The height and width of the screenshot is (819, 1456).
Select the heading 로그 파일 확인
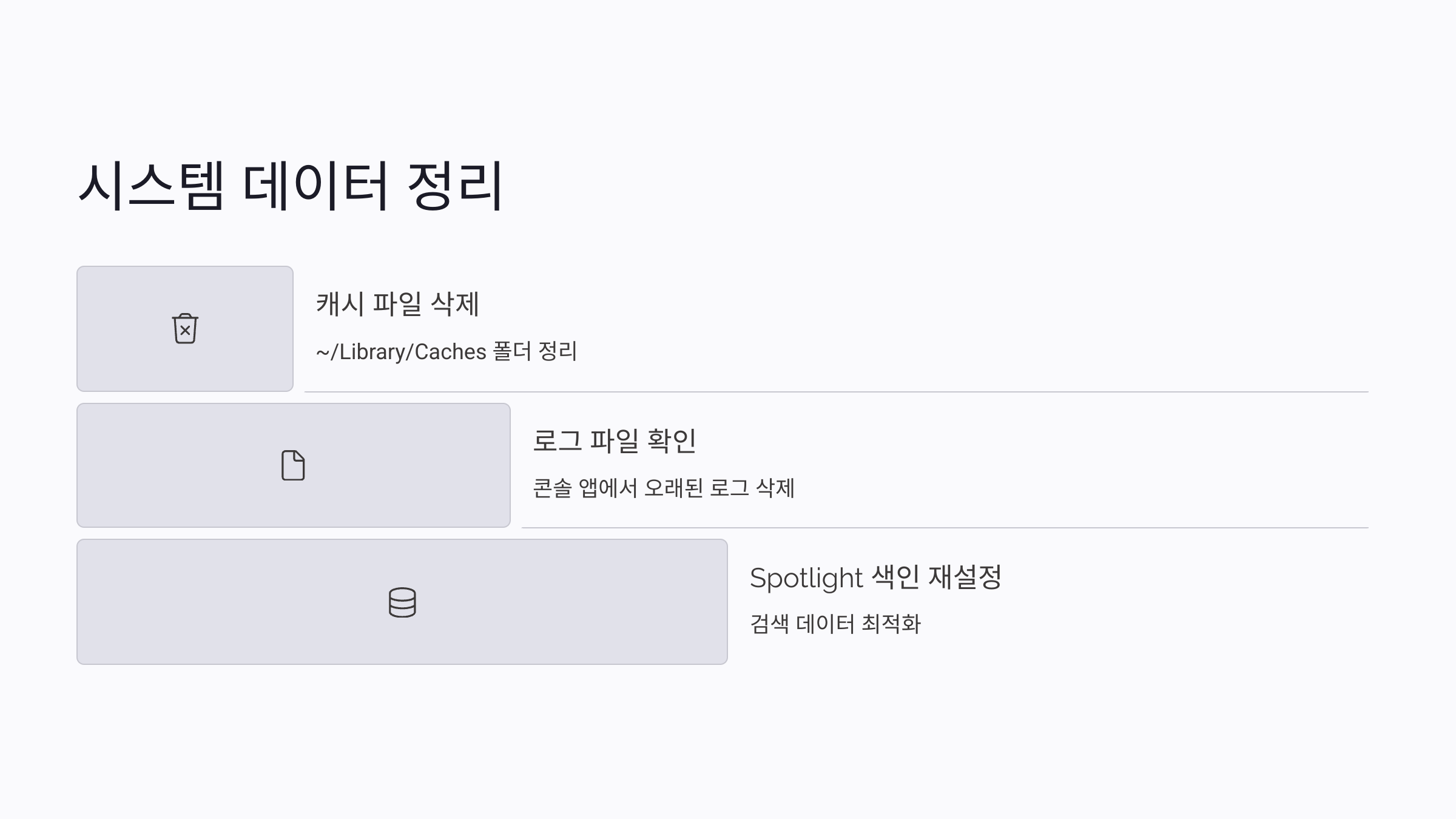[x=615, y=440]
